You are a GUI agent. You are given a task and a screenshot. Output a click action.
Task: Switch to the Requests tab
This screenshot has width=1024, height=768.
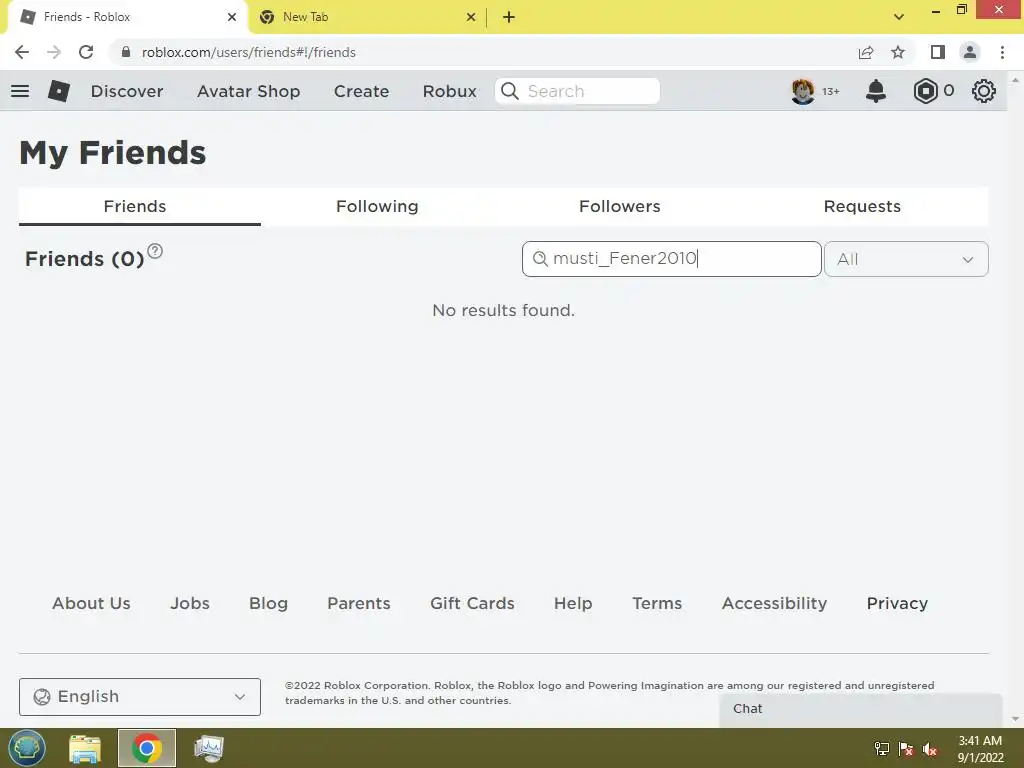pos(862,206)
